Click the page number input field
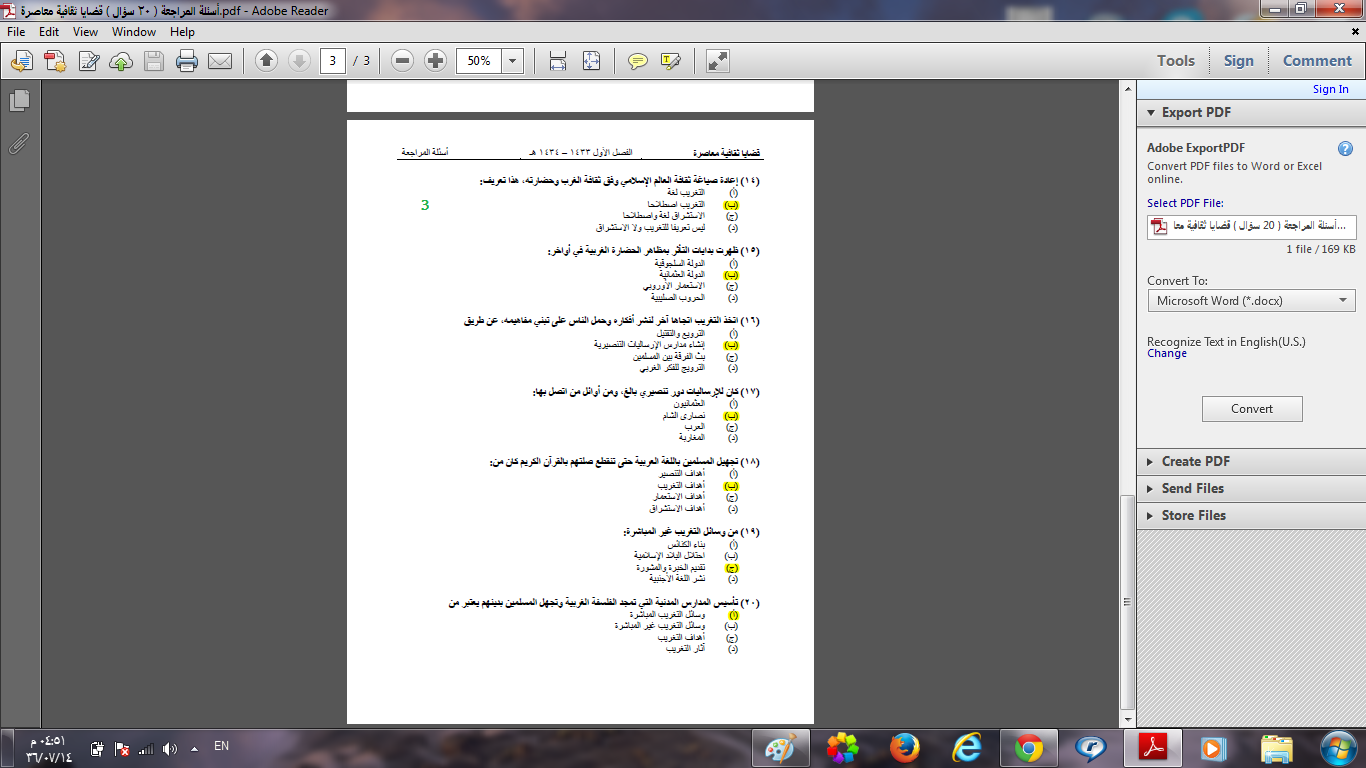1366x768 pixels. pos(333,61)
